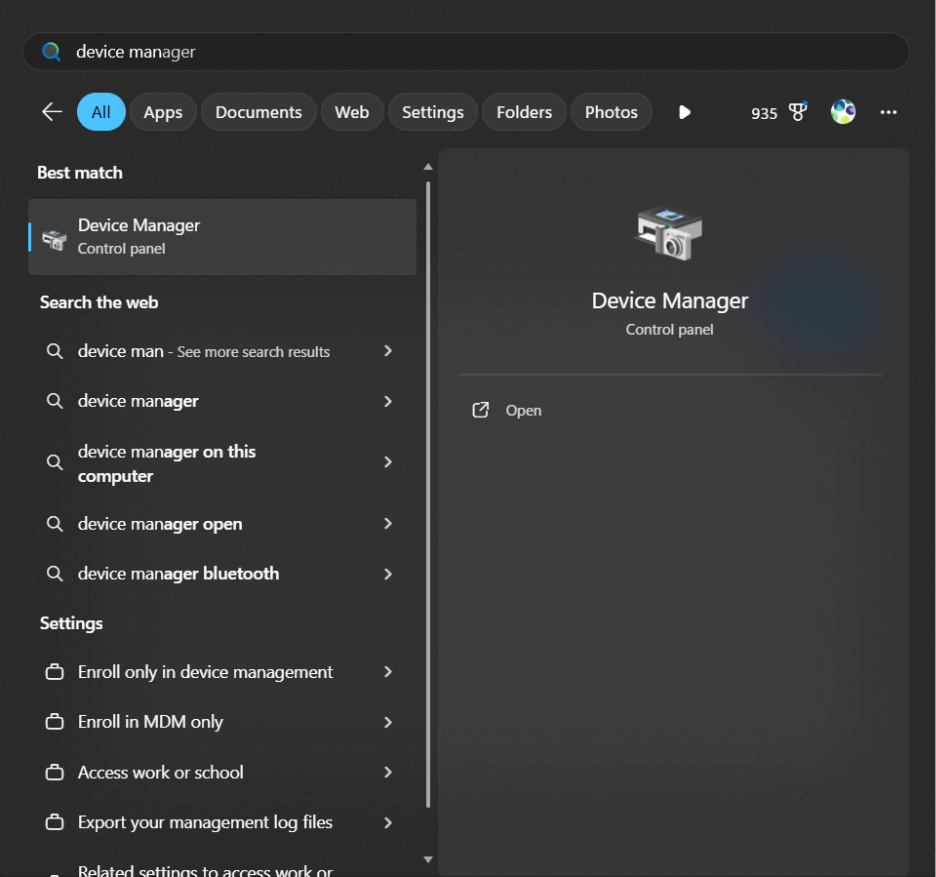Click search icon beside 'device manager open'
This screenshot has height=877, width=936.
point(54,524)
